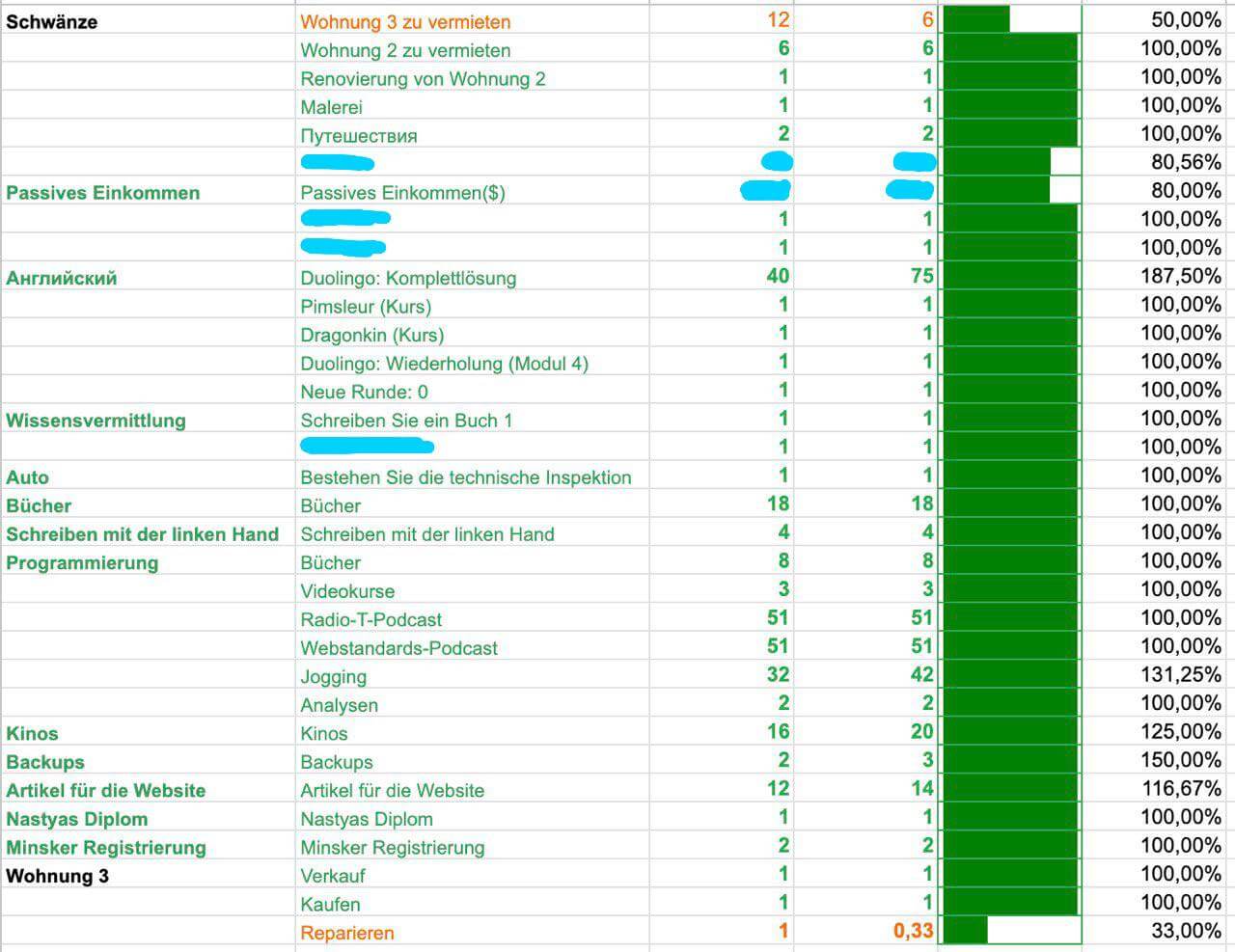Image resolution: width=1235 pixels, height=952 pixels.
Task: Click the 'Webstandards-Podcast' cell
Action: coord(472,647)
